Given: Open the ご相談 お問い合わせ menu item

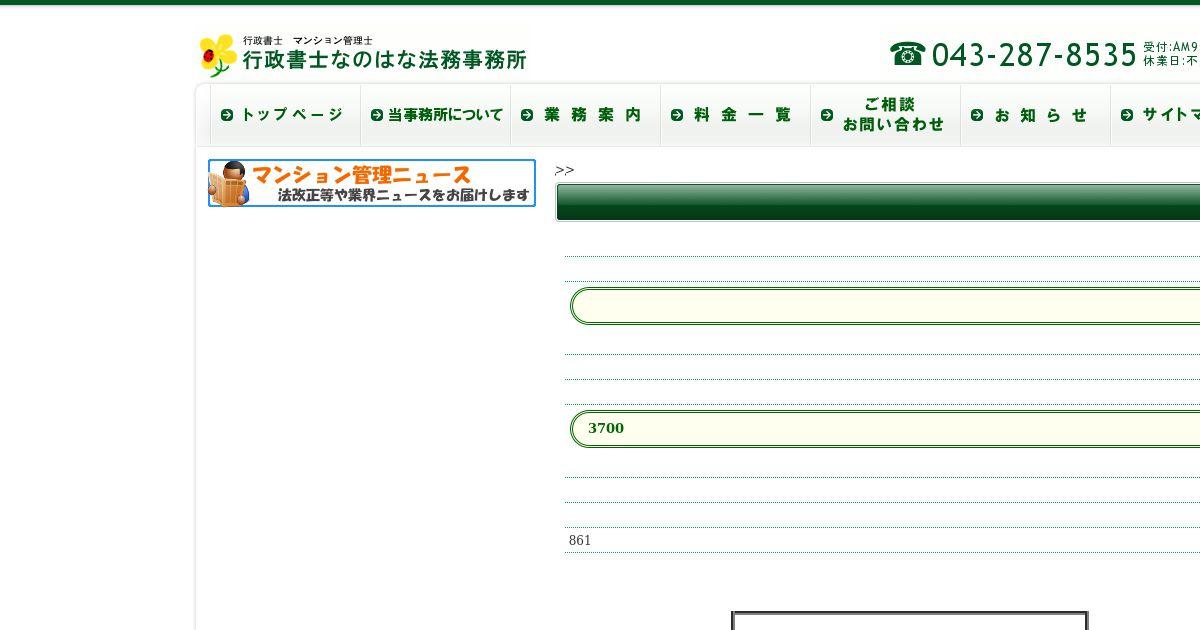Looking at the screenshot, I should point(886,115).
